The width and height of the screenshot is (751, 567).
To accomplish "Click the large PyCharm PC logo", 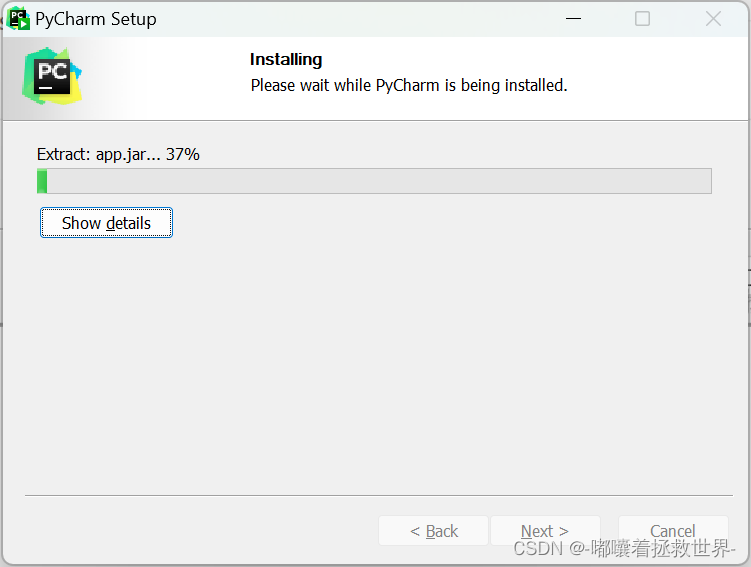I will [52, 76].
